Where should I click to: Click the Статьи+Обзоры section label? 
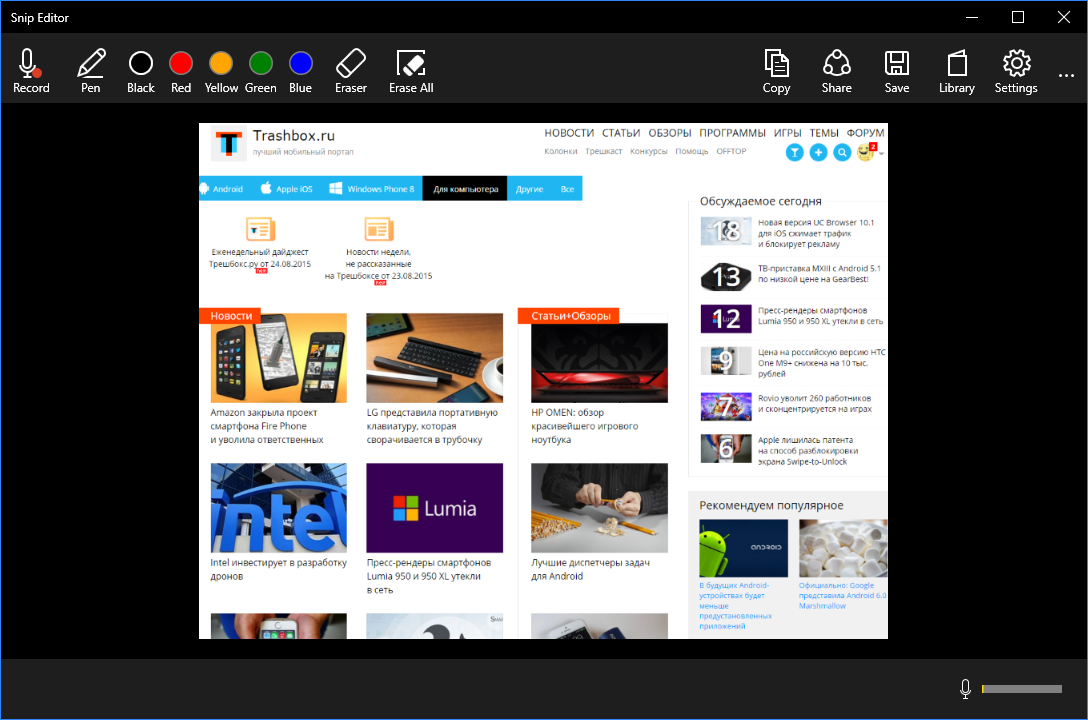(570, 316)
